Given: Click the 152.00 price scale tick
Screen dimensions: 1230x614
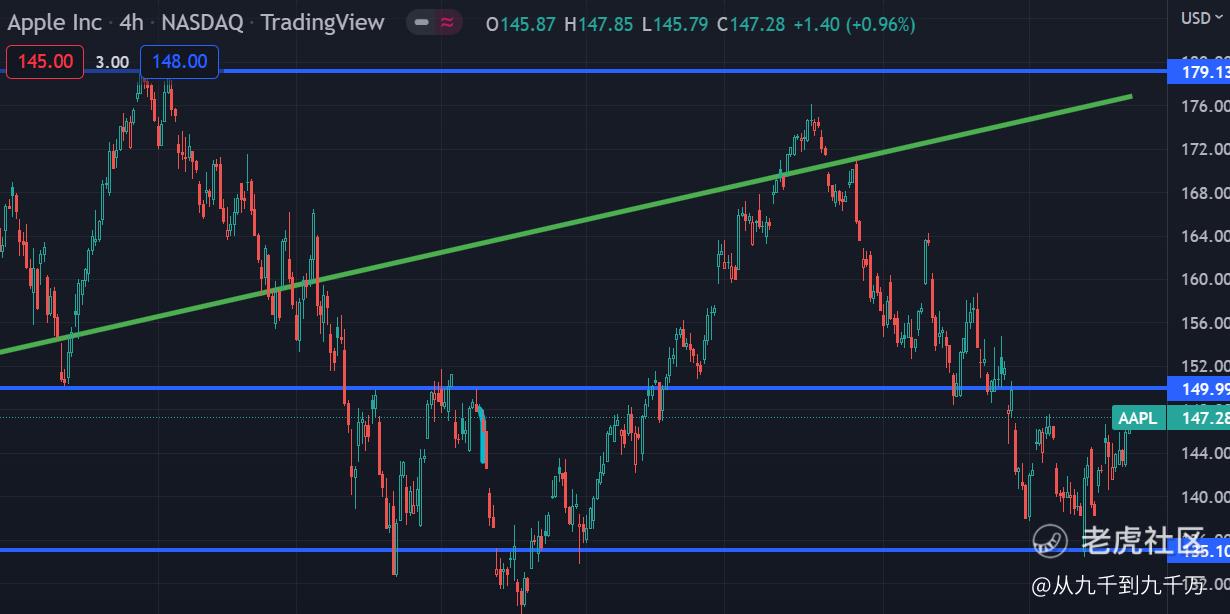Looking at the screenshot, I should tap(1205, 366).
